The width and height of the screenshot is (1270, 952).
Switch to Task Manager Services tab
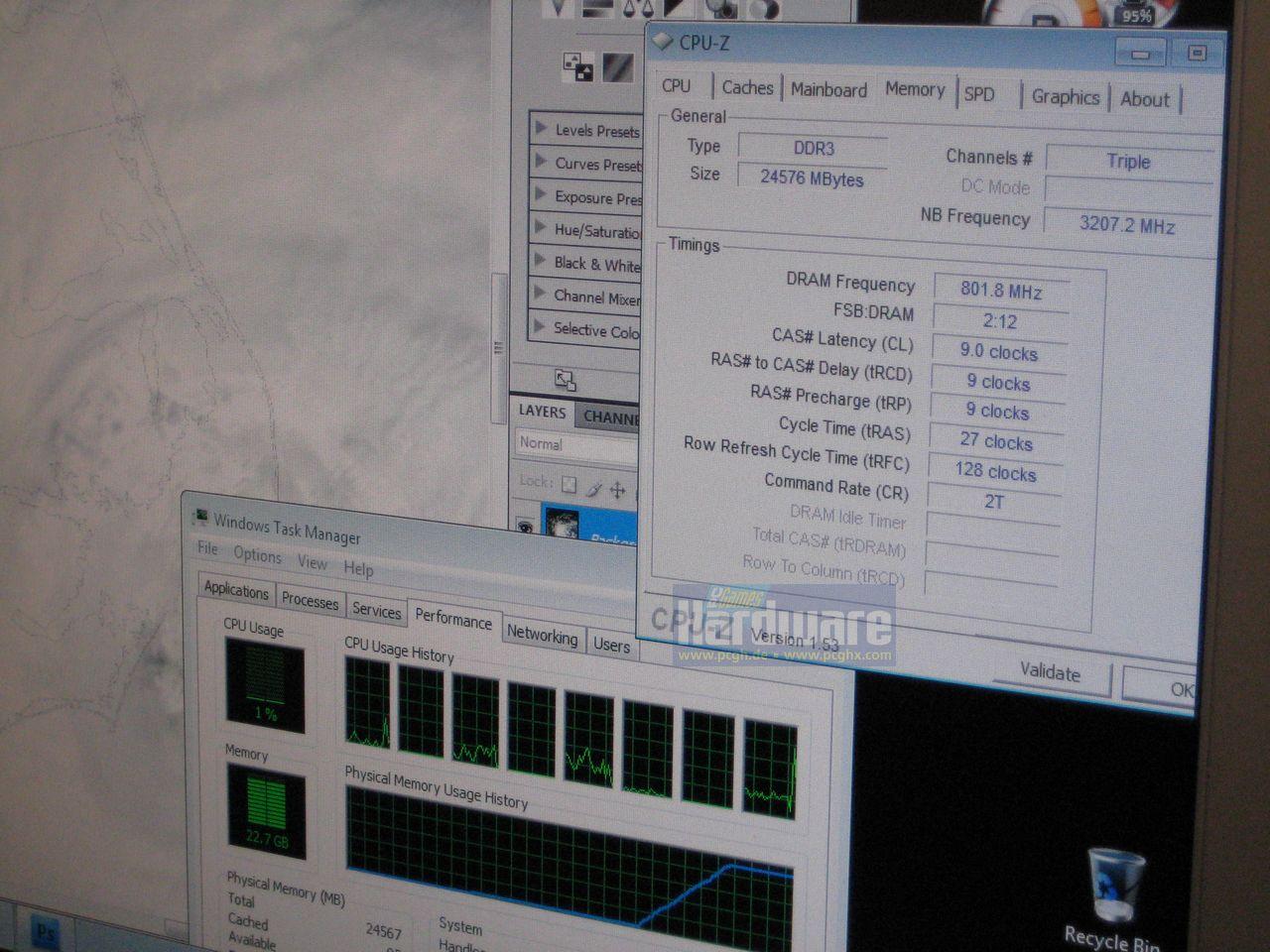[x=377, y=611]
